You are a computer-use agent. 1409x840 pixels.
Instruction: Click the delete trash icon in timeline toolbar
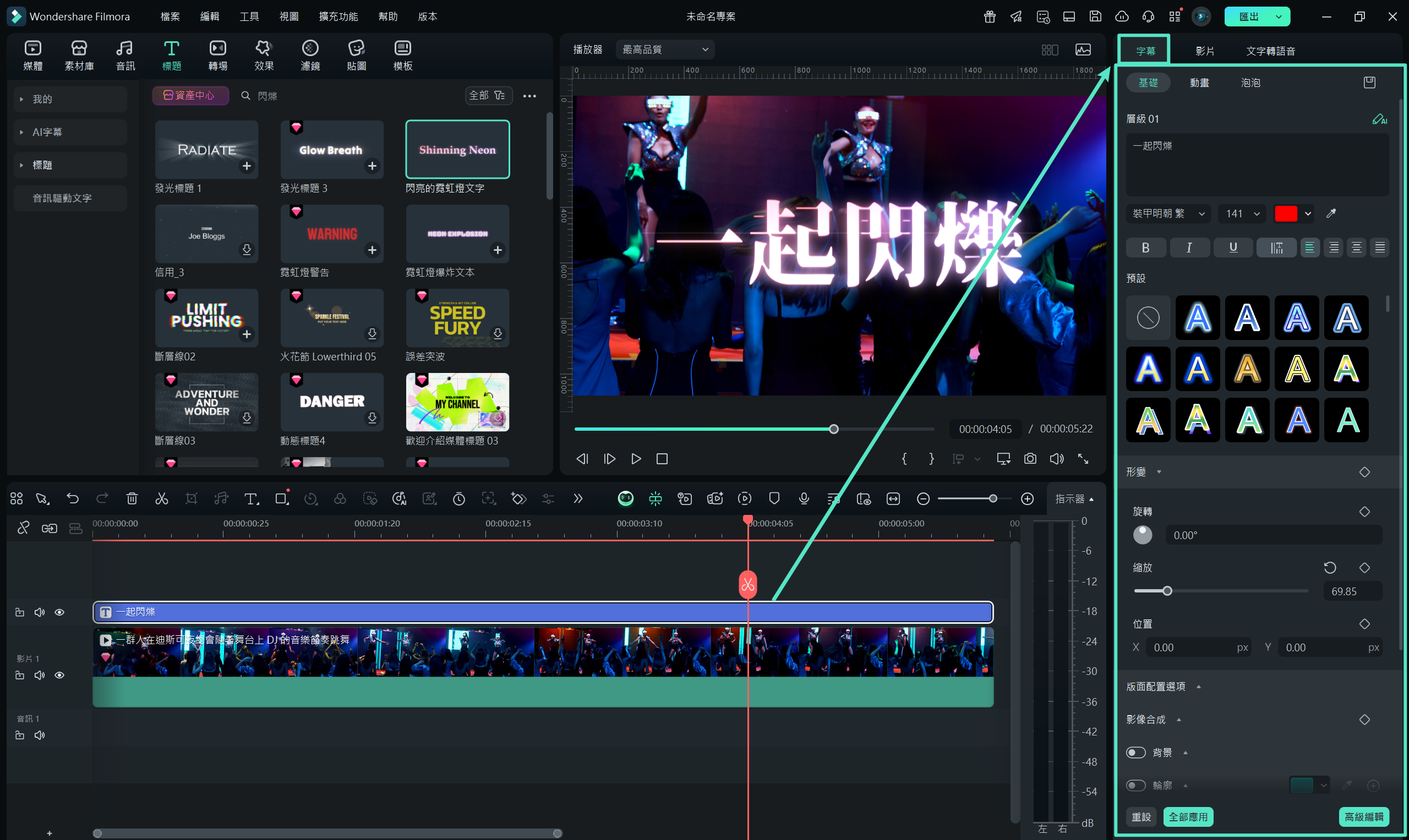(x=132, y=499)
